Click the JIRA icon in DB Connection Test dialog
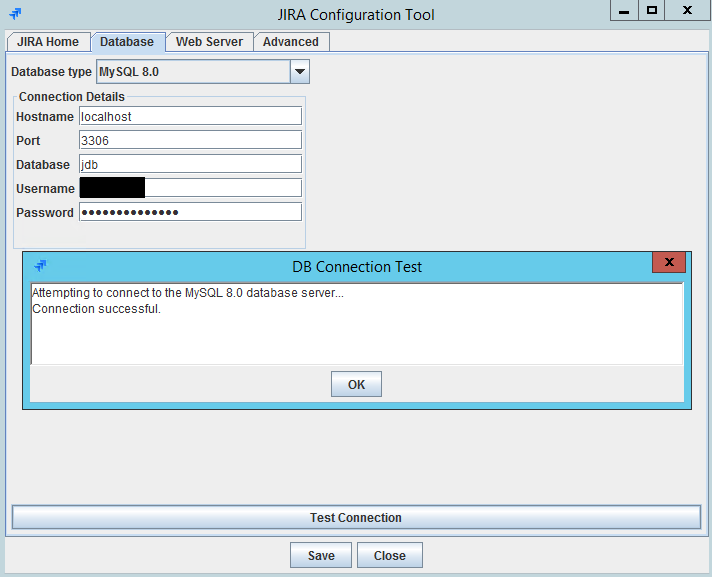The width and height of the screenshot is (712, 577). click(40, 265)
